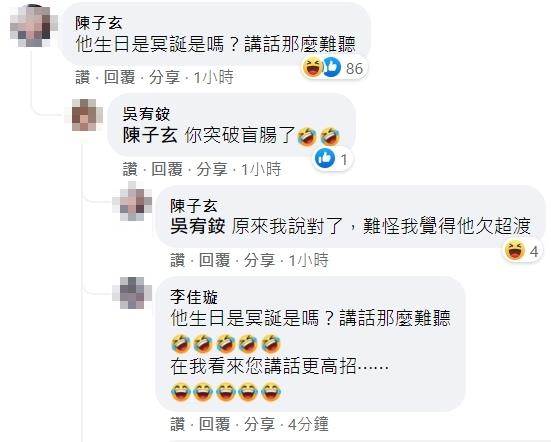This screenshot has height=442, width=551.
Task: Like the top comment by 陳子玄
Action: [x=83, y=77]
